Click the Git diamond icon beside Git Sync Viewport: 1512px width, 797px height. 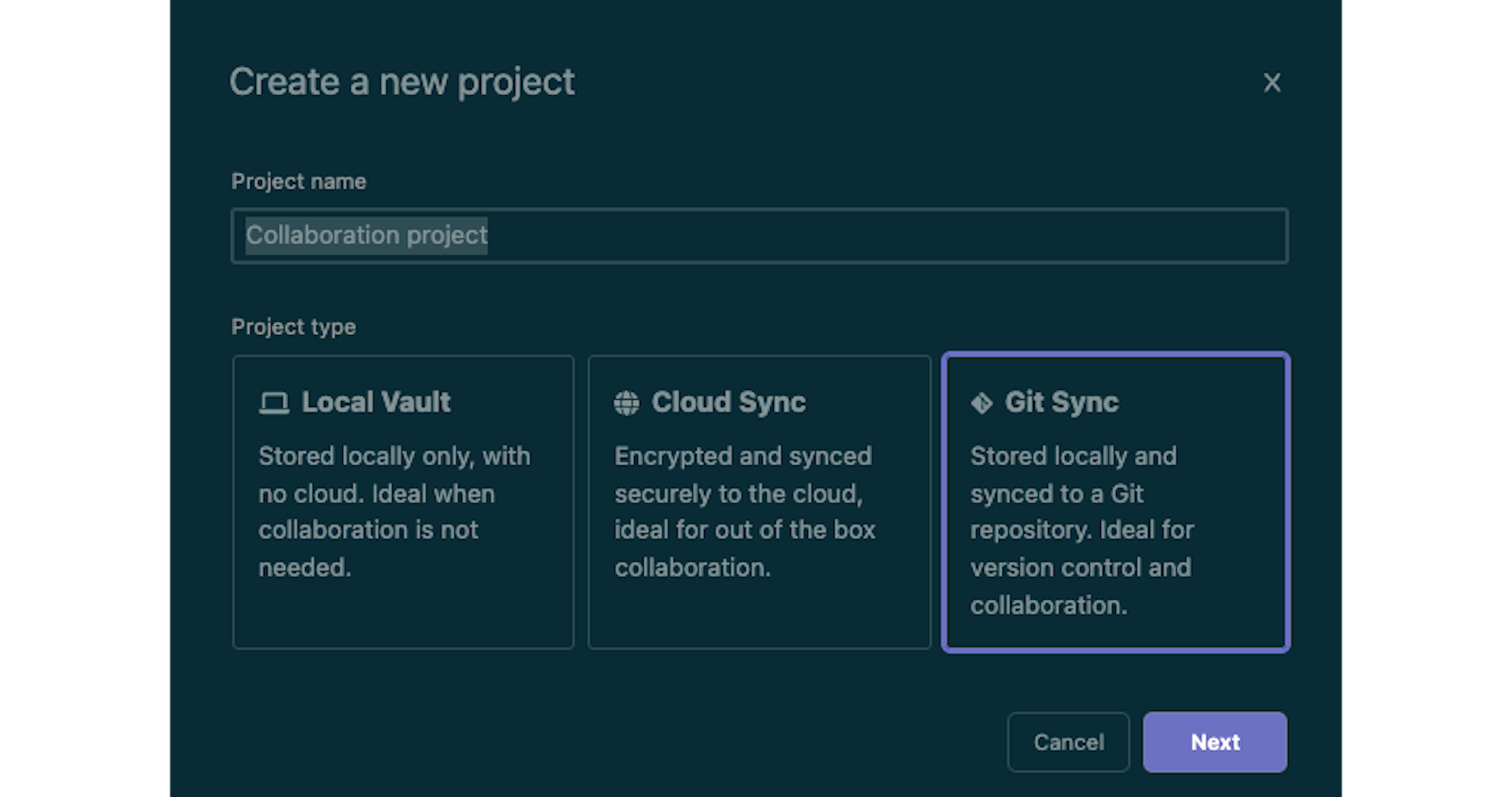982,403
